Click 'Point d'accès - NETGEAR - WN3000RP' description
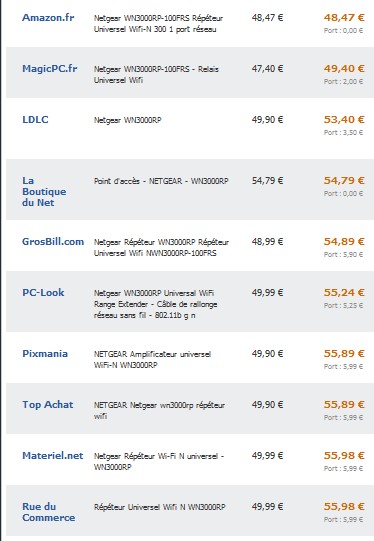Screen dimensions: 374x541 [161, 181]
